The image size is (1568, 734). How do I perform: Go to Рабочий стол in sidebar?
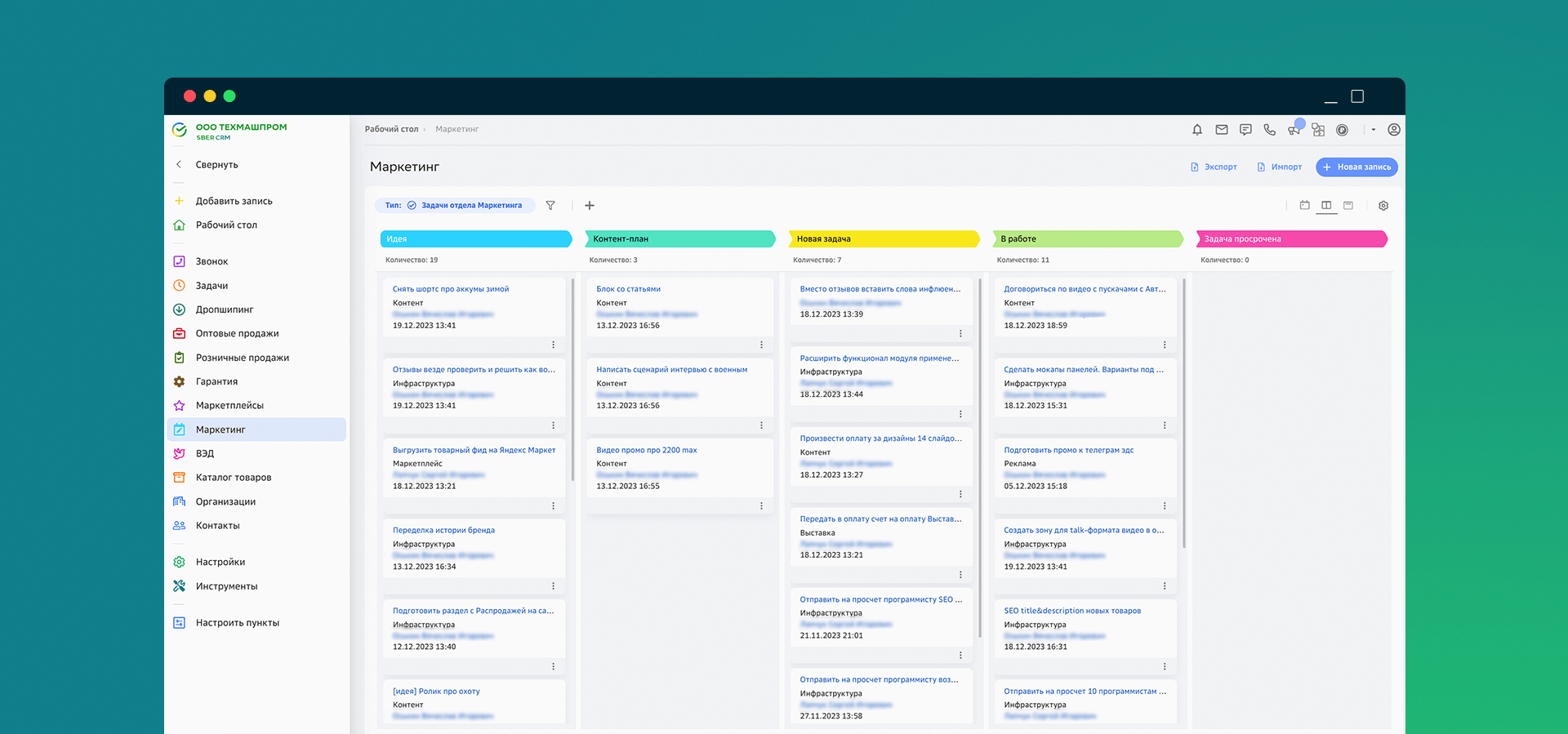[x=226, y=225]
